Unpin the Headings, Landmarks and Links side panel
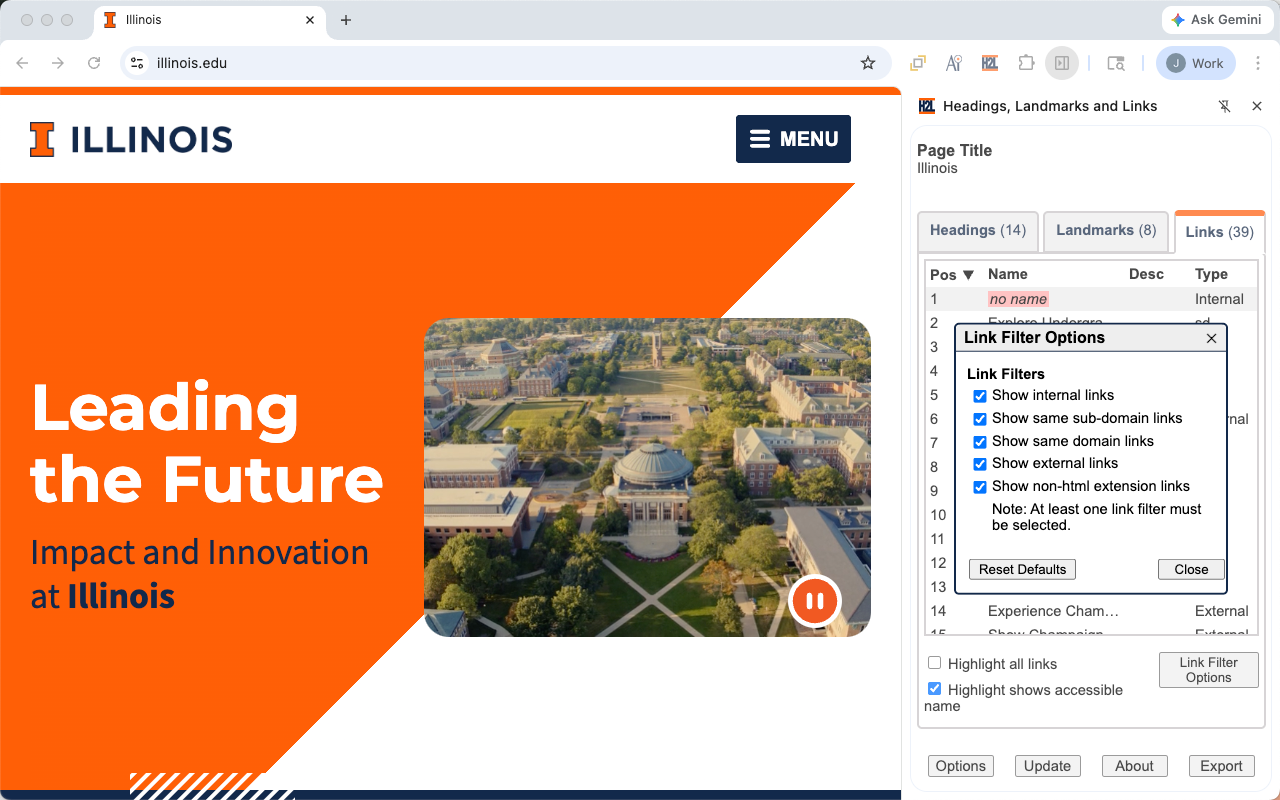This screenshot has height=800, width=1280. [1225, 106]
